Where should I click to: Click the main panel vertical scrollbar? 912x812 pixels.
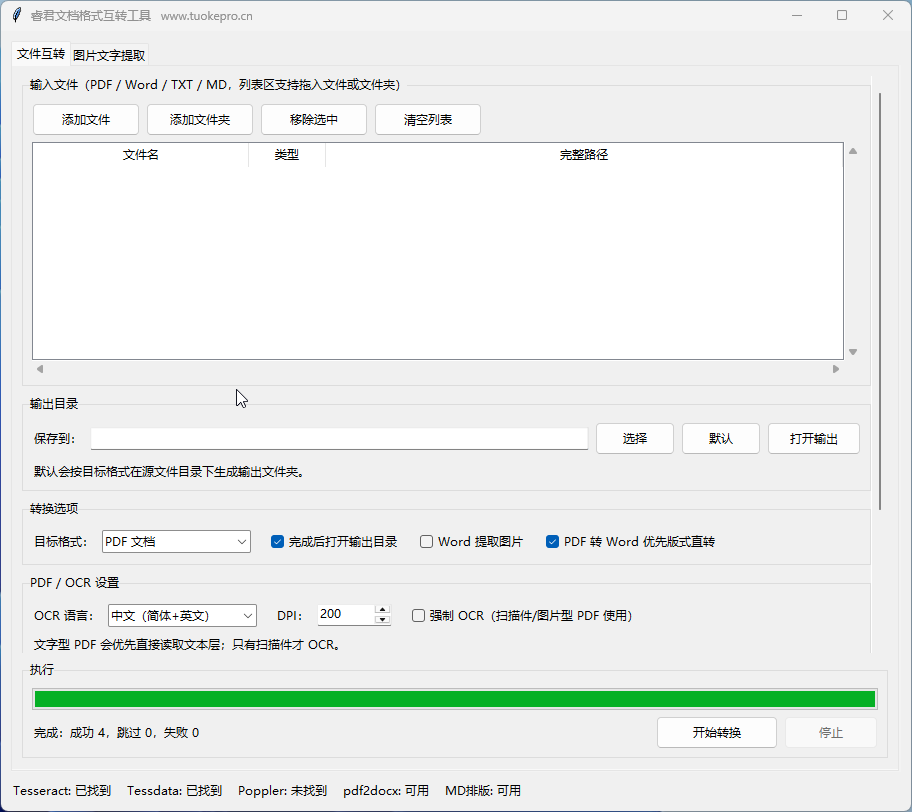881,301
